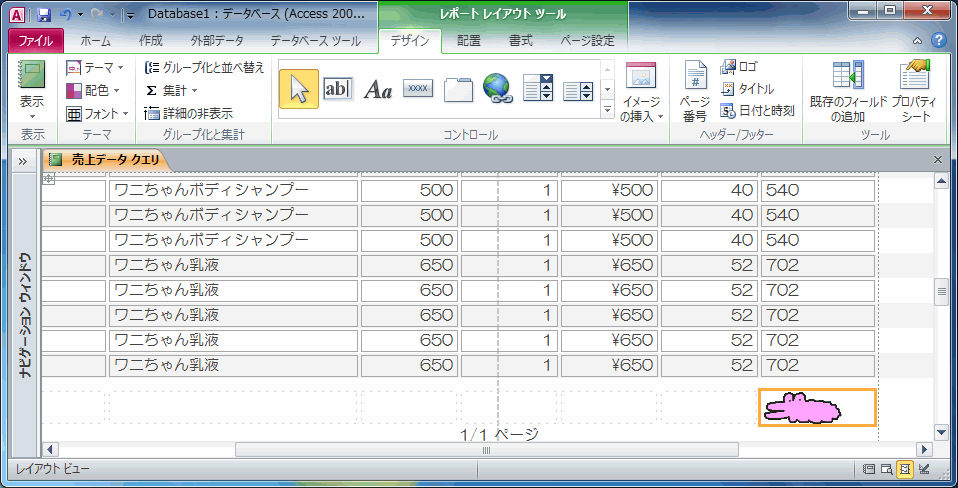Open the テーマ dropdown
Viewport: 958px width, 488px height.
[x=95, y=67]
